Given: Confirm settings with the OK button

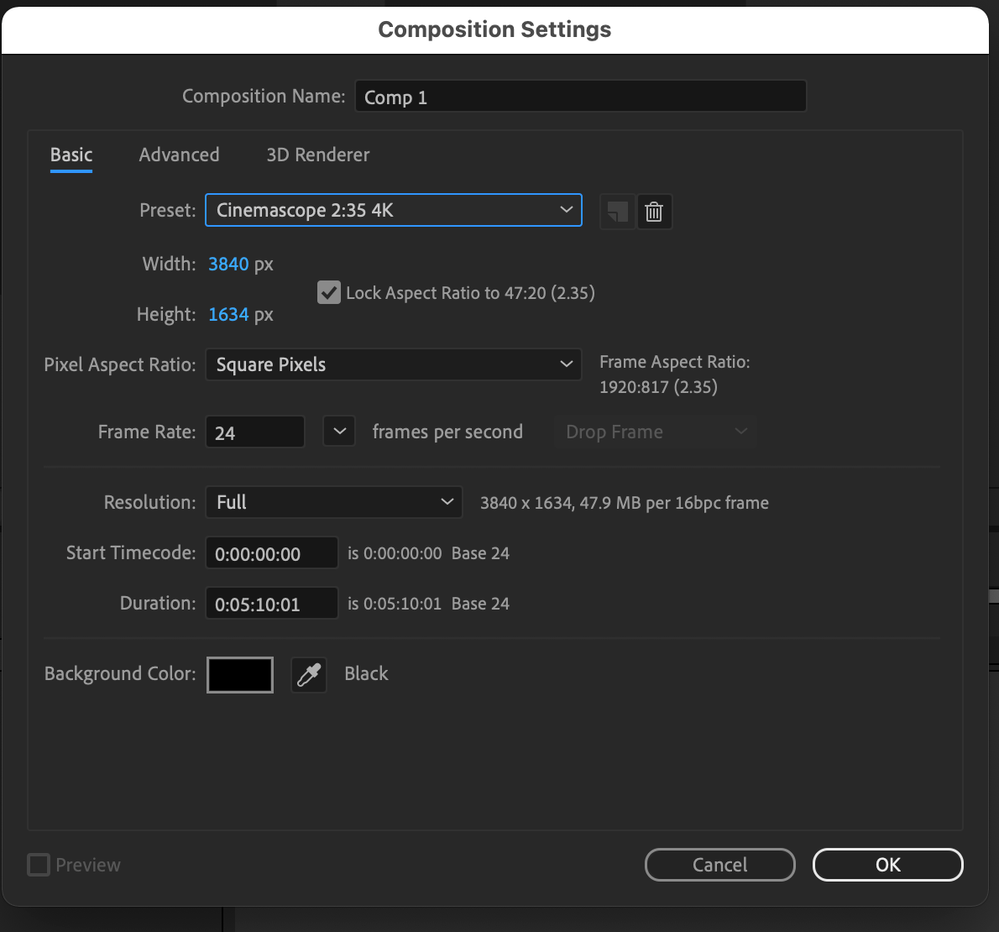Looking at the screenshot, I should (x=888, y=864).
